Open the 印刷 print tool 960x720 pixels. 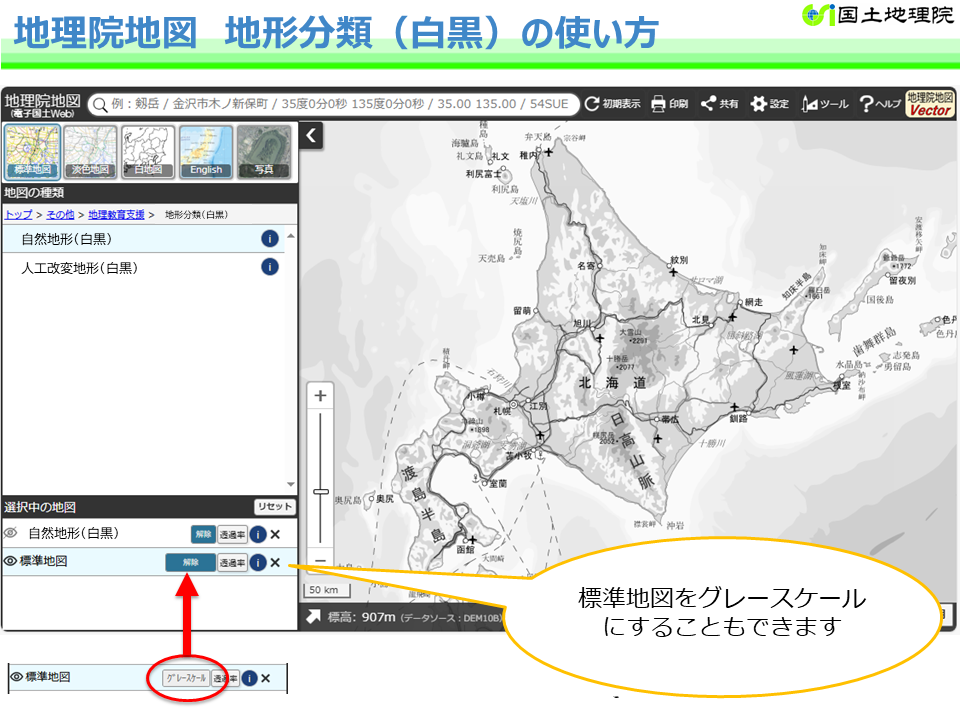pos(670,104)
